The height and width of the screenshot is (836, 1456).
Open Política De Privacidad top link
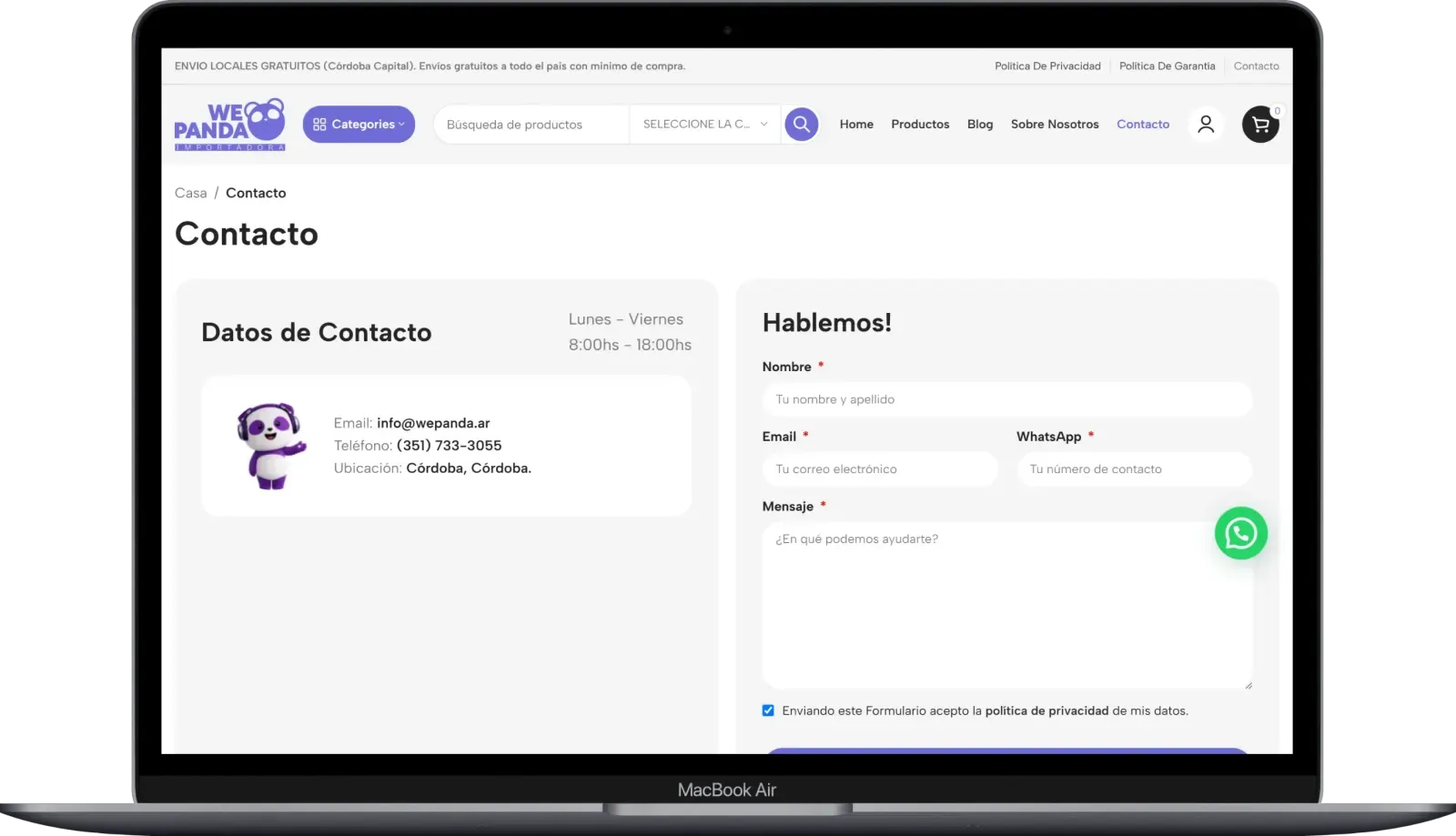tap(1047, 66)
